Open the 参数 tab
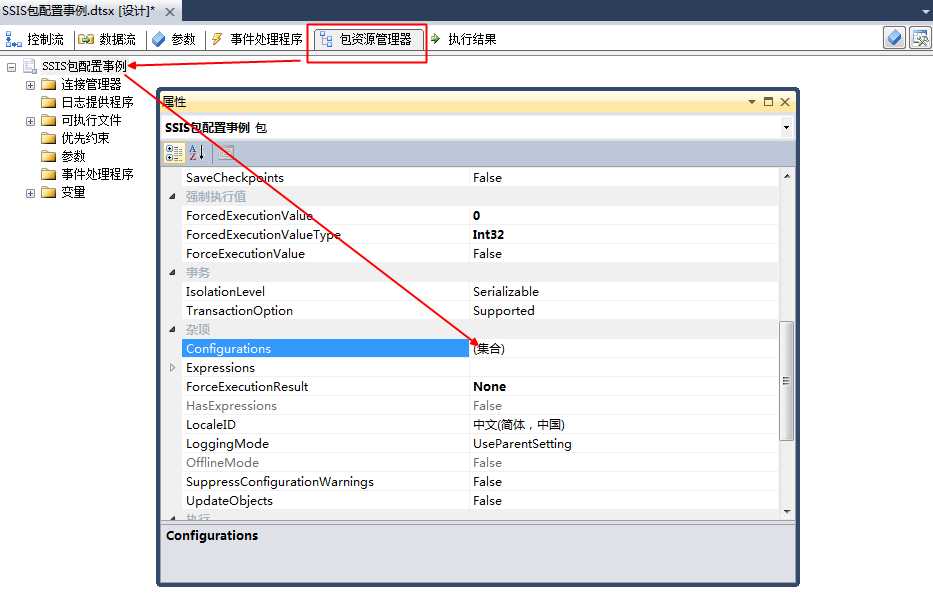 174,39
